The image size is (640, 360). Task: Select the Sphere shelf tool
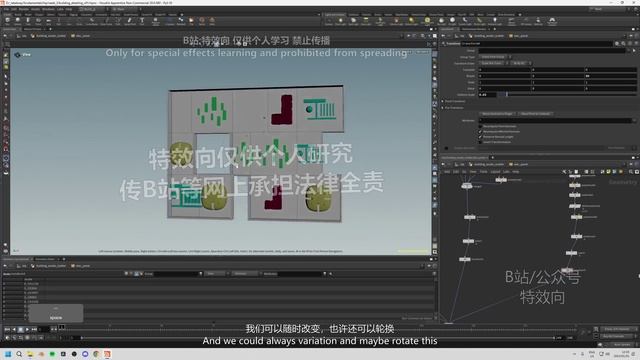click(x=18, y=20)
